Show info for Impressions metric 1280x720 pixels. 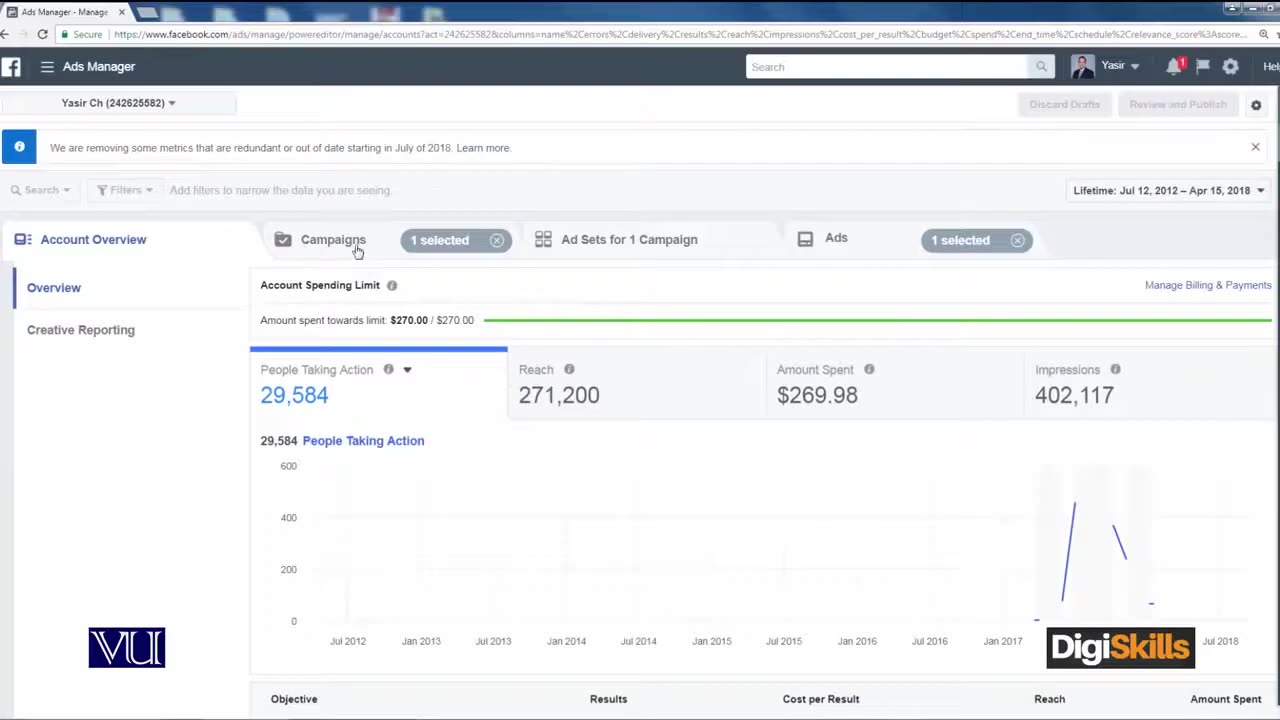(x=1115, y=369)
